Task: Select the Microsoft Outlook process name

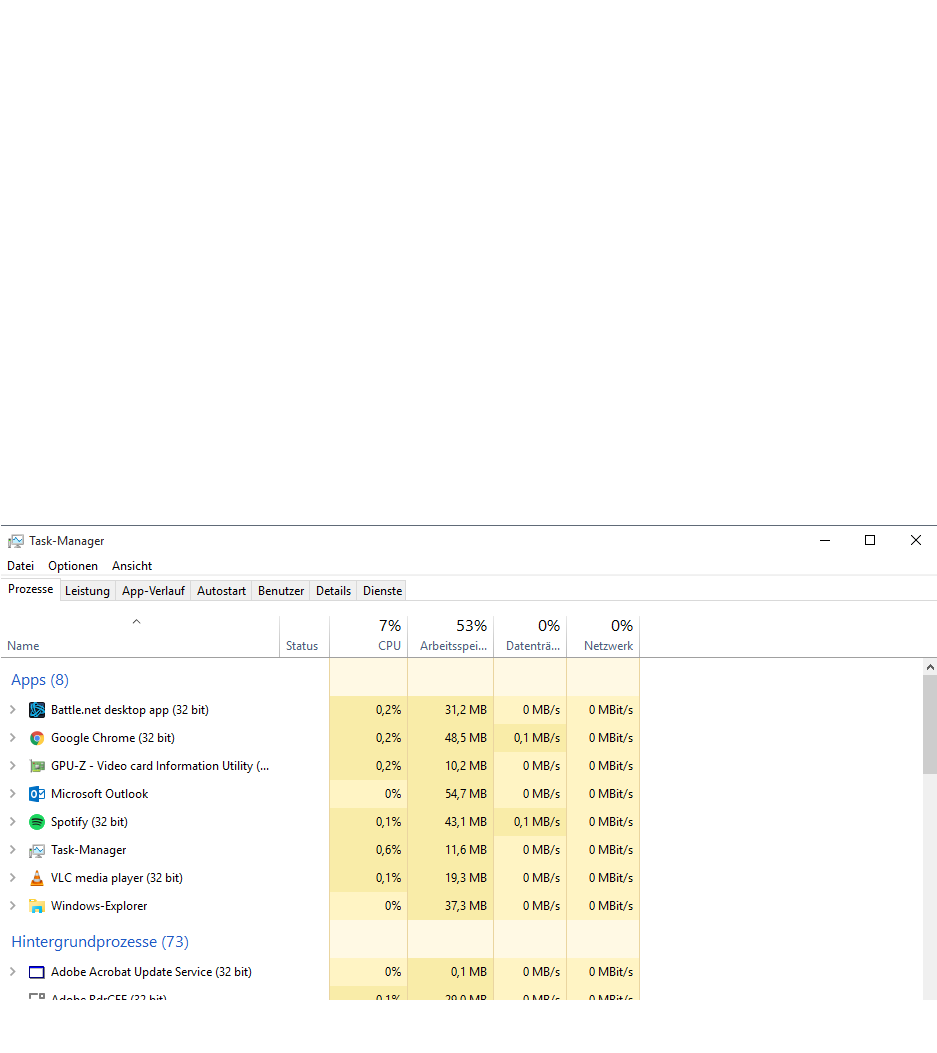Action: click(x=99, y=794)
